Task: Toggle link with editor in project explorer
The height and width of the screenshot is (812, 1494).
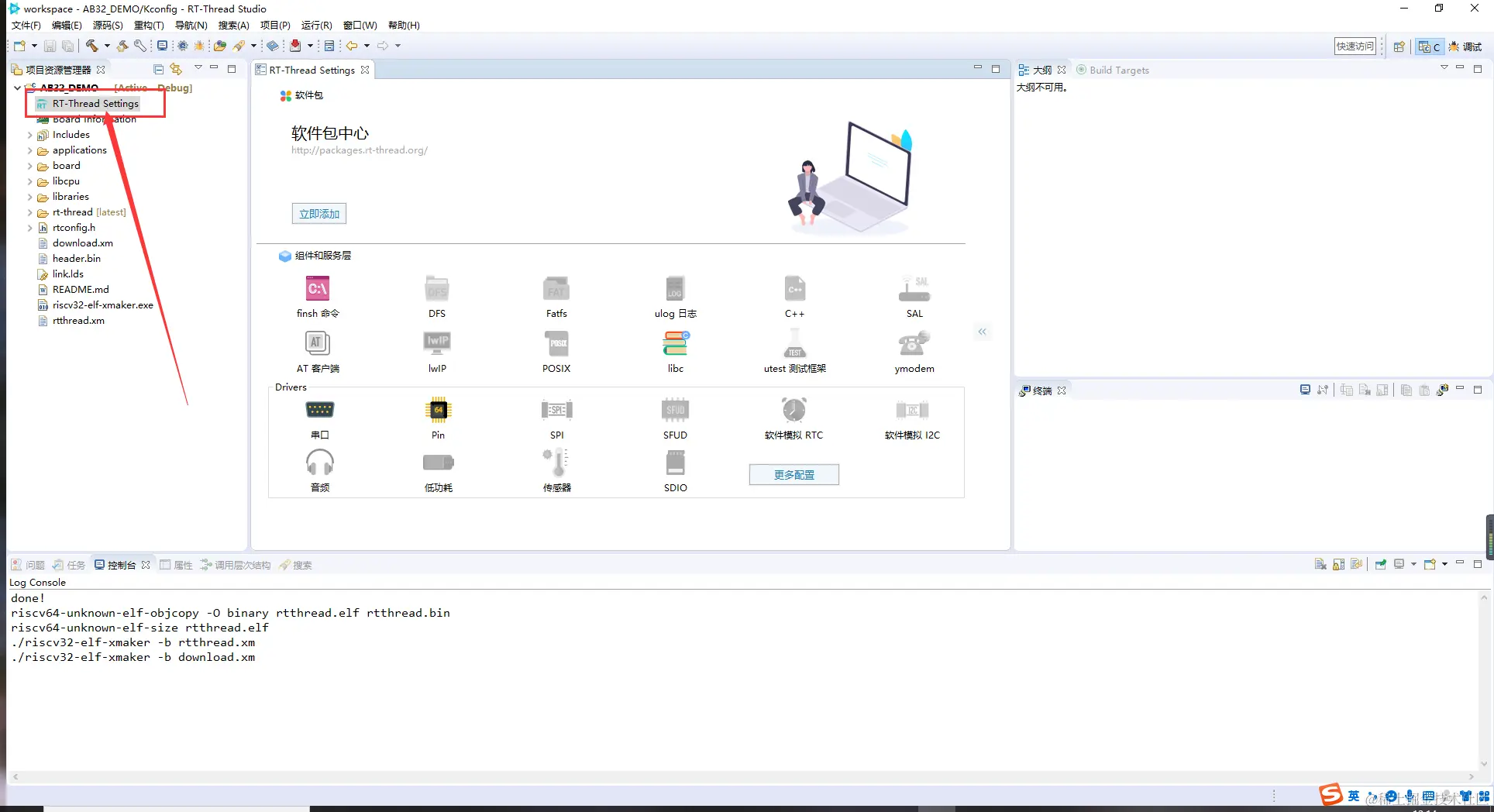Action: 176,69
